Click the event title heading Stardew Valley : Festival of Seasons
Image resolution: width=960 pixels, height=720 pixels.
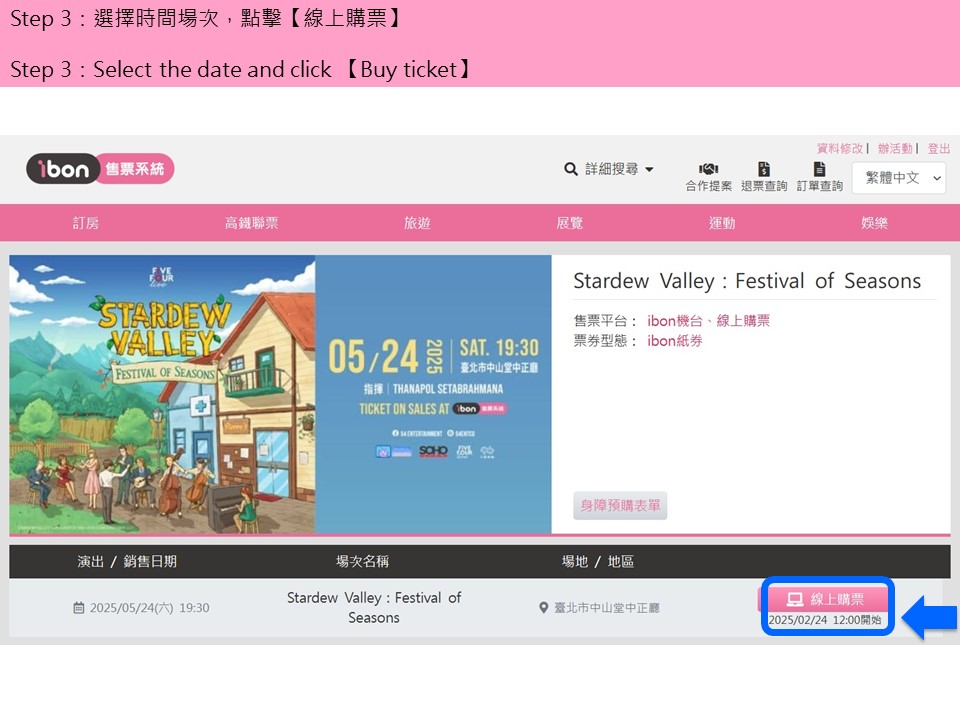click(x=747, y=281)
